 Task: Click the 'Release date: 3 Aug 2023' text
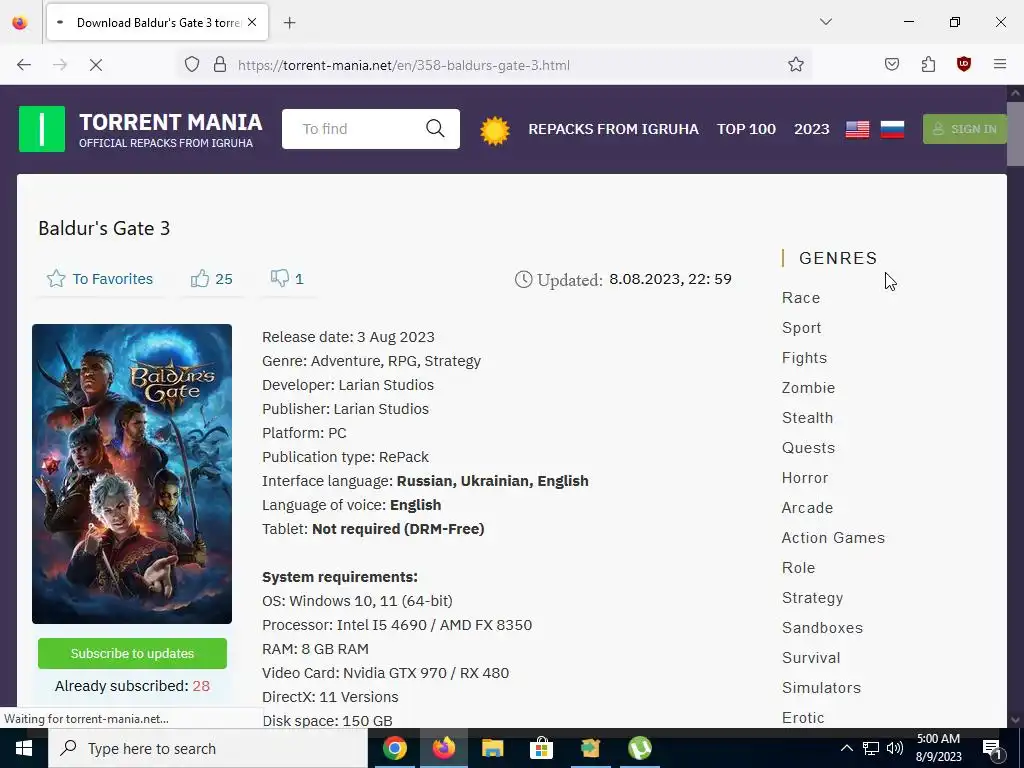(x=348, y=337)
